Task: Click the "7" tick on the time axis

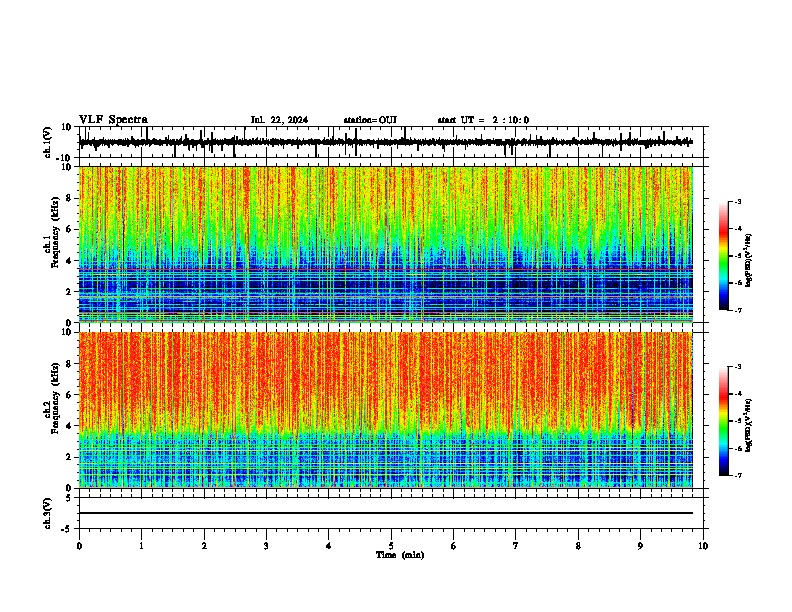Action: (516, 546)
